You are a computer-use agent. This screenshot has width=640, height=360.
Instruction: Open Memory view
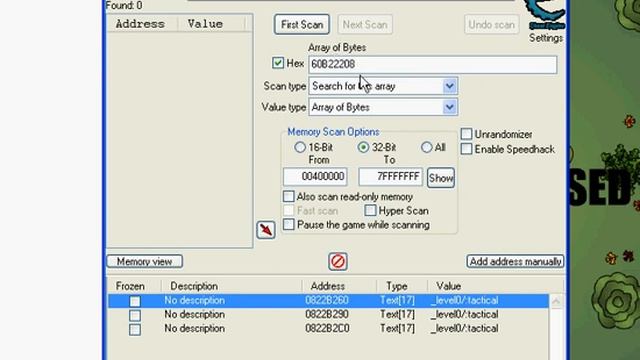[x=144, y=261]
